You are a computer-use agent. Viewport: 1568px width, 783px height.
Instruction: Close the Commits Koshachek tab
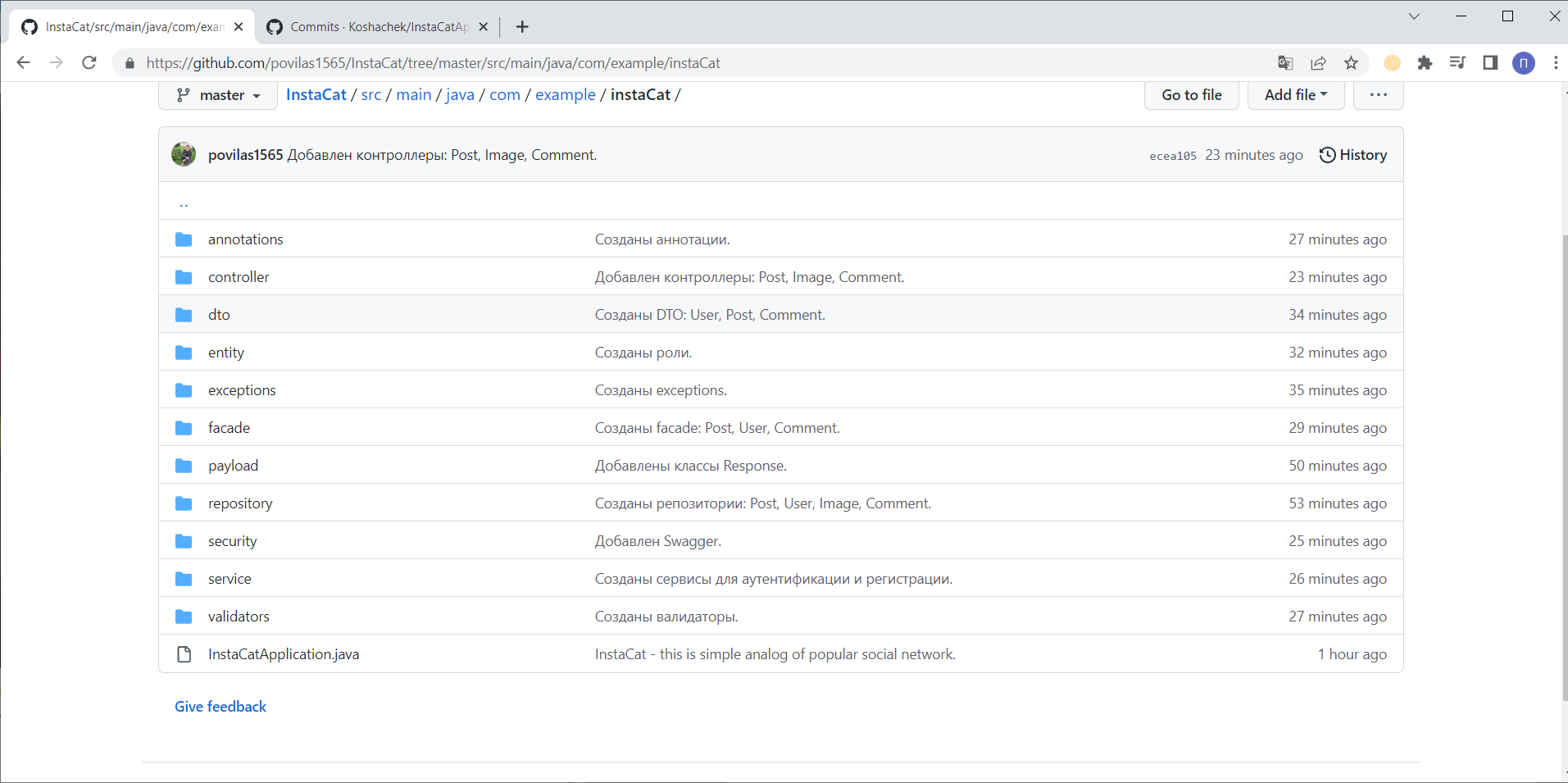tap(484, 27)
